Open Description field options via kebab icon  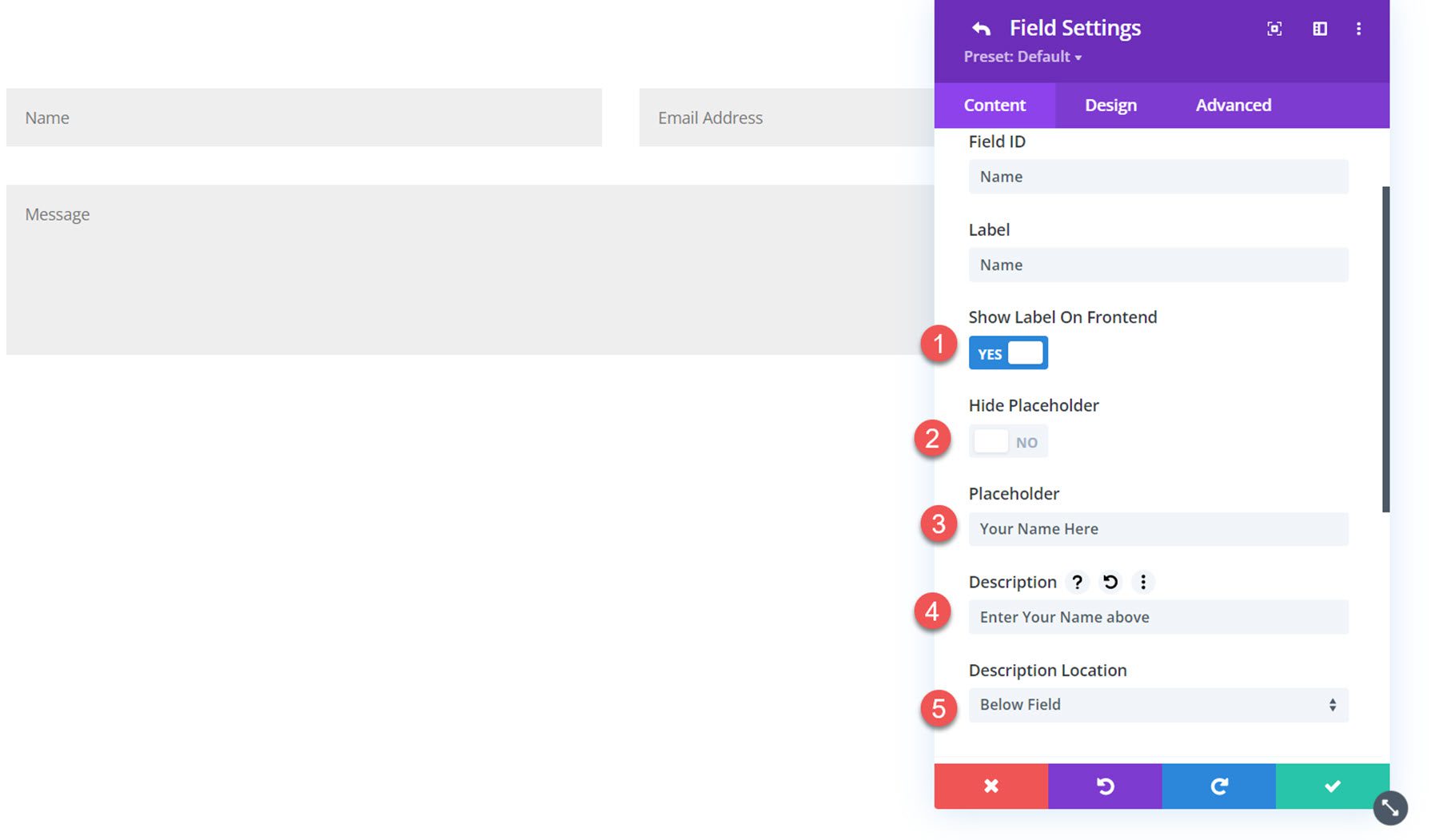(x=1143, y=582)
